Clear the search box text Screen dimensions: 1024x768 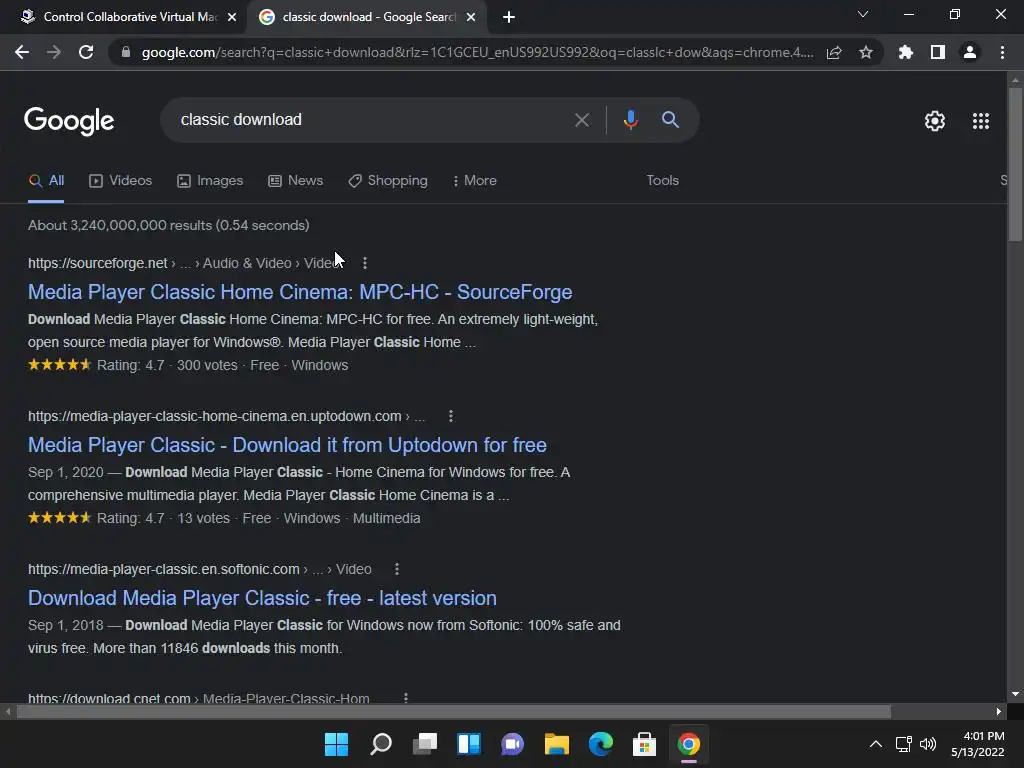tap(581, 120)
